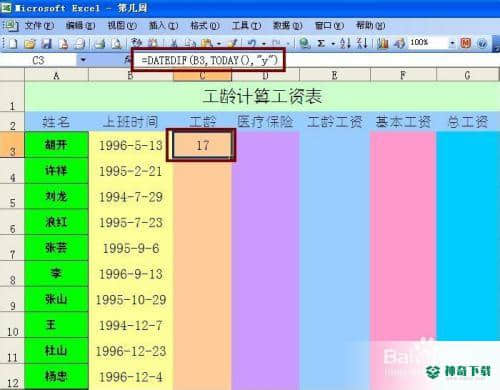Sort descending with Z-A icon
The width and height of the screenshot is (500, 390).
coord(362,43)
